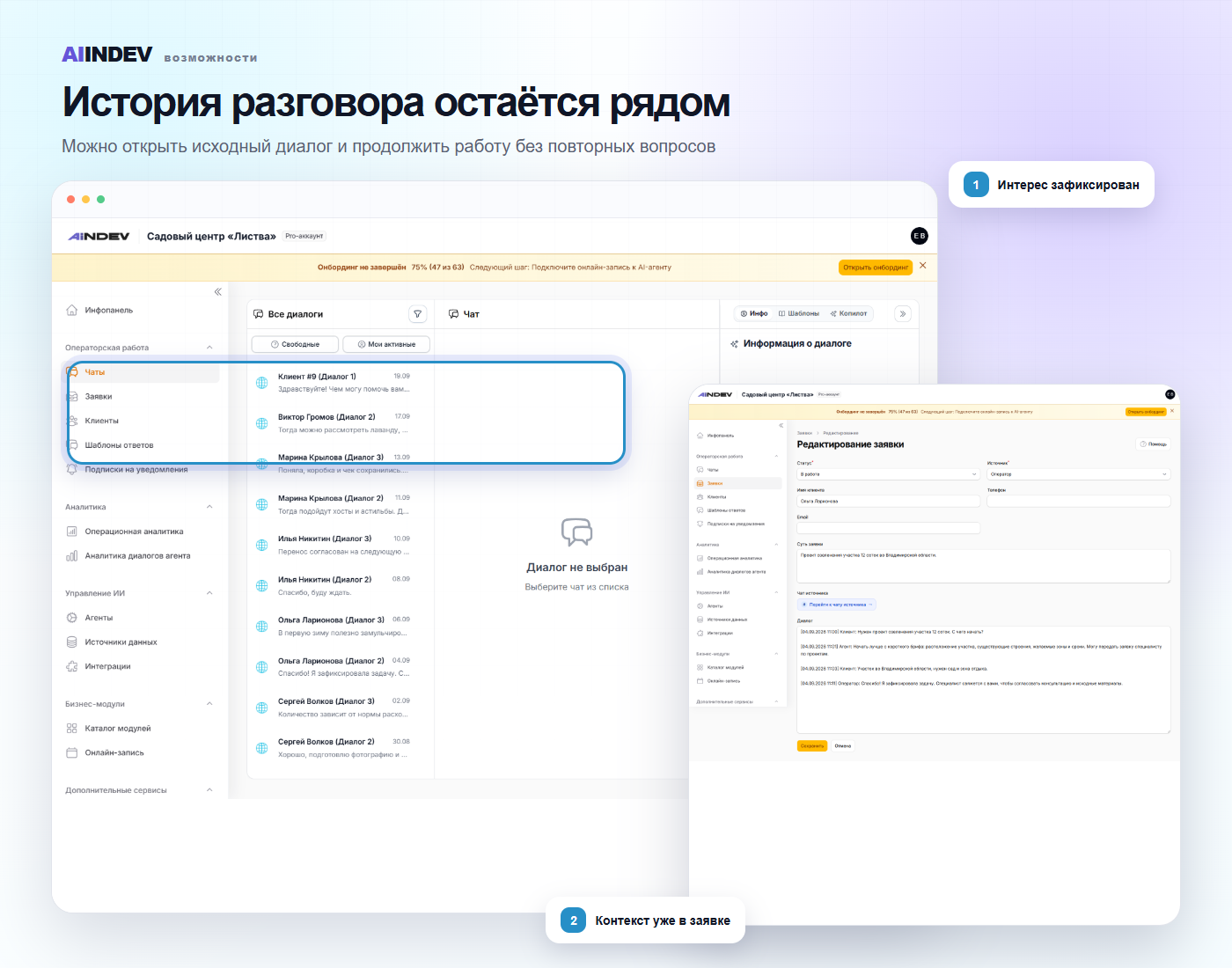The image size is (1232, 968).
Task: Collapse Управление ИИ in request editor sidebar
Action: pyautogui.click(x=776, y=592)
